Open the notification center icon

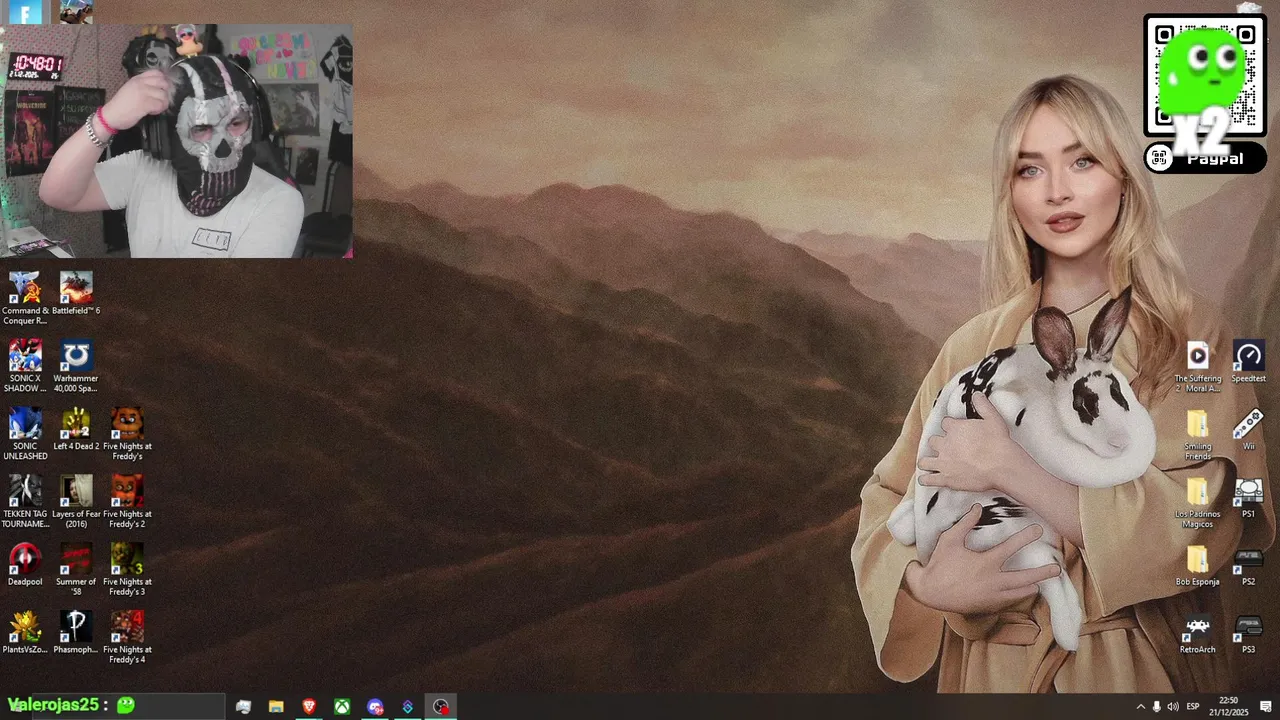click(1265, 707)
